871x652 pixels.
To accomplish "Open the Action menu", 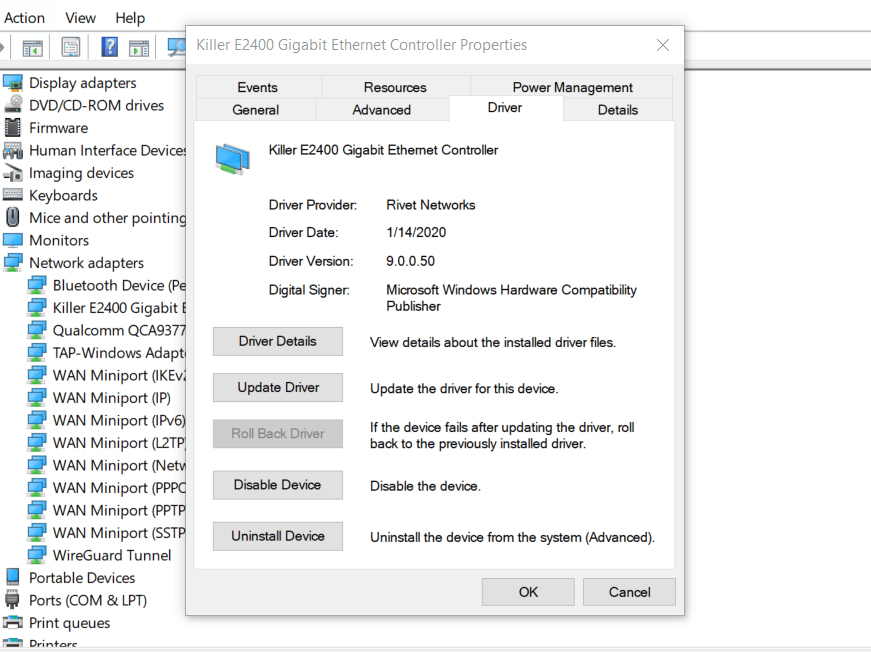I will click(24, 18).
